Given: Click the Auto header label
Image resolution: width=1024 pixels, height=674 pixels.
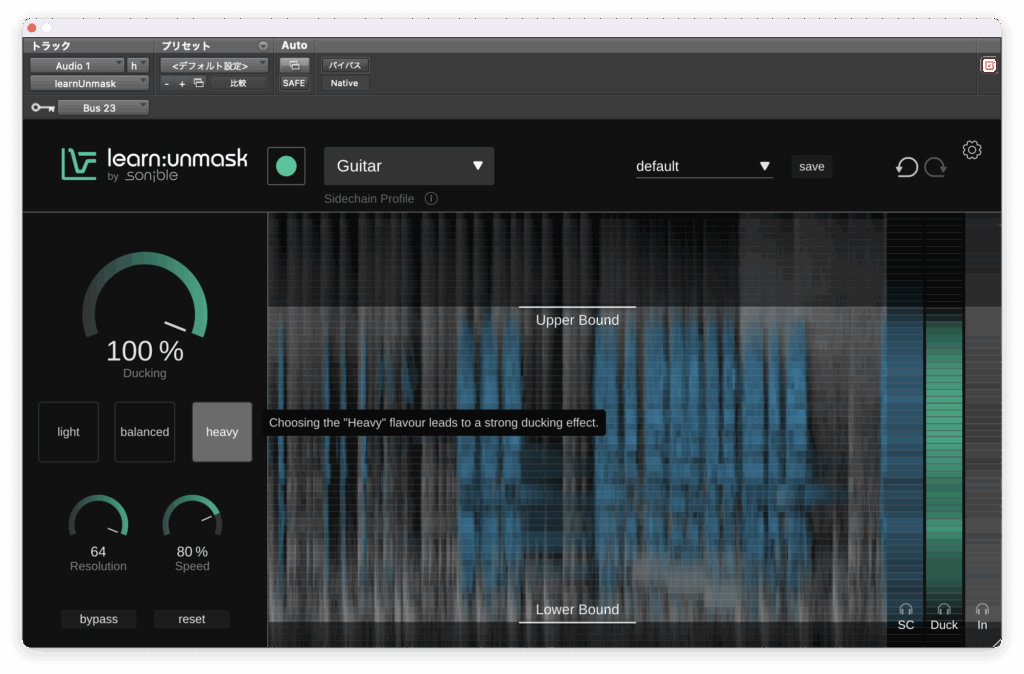Looking at the screenshot, I should pyautogui.click(x=294, y=45).
